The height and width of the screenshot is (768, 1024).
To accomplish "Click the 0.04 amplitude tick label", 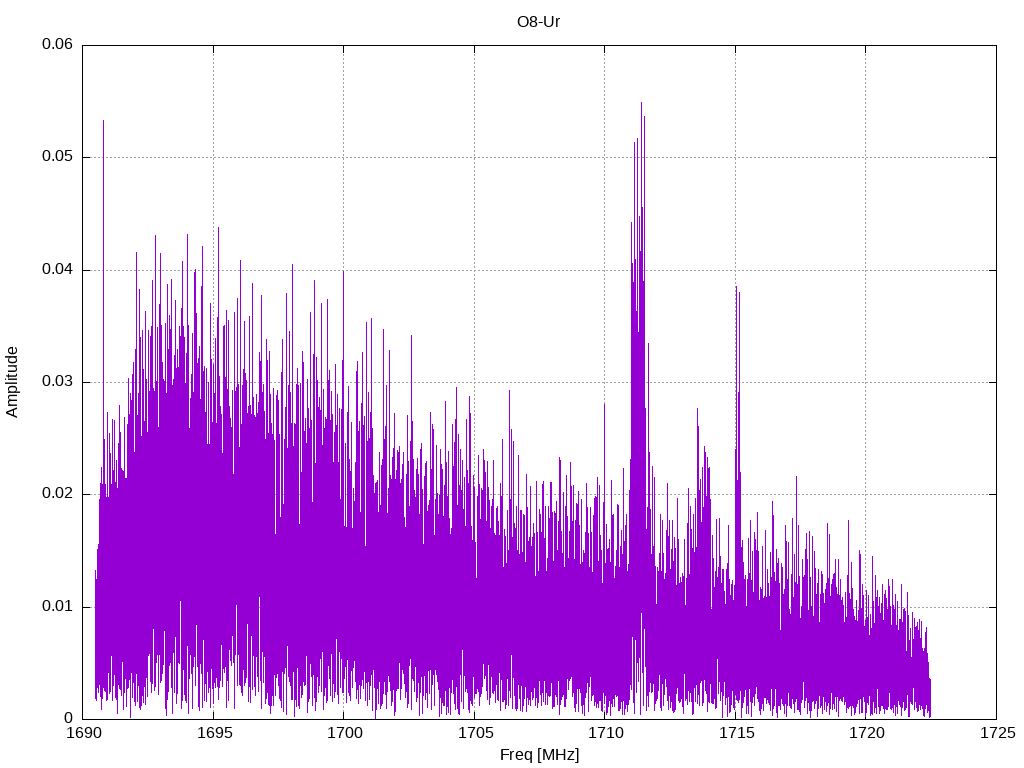I will [57, 269].
